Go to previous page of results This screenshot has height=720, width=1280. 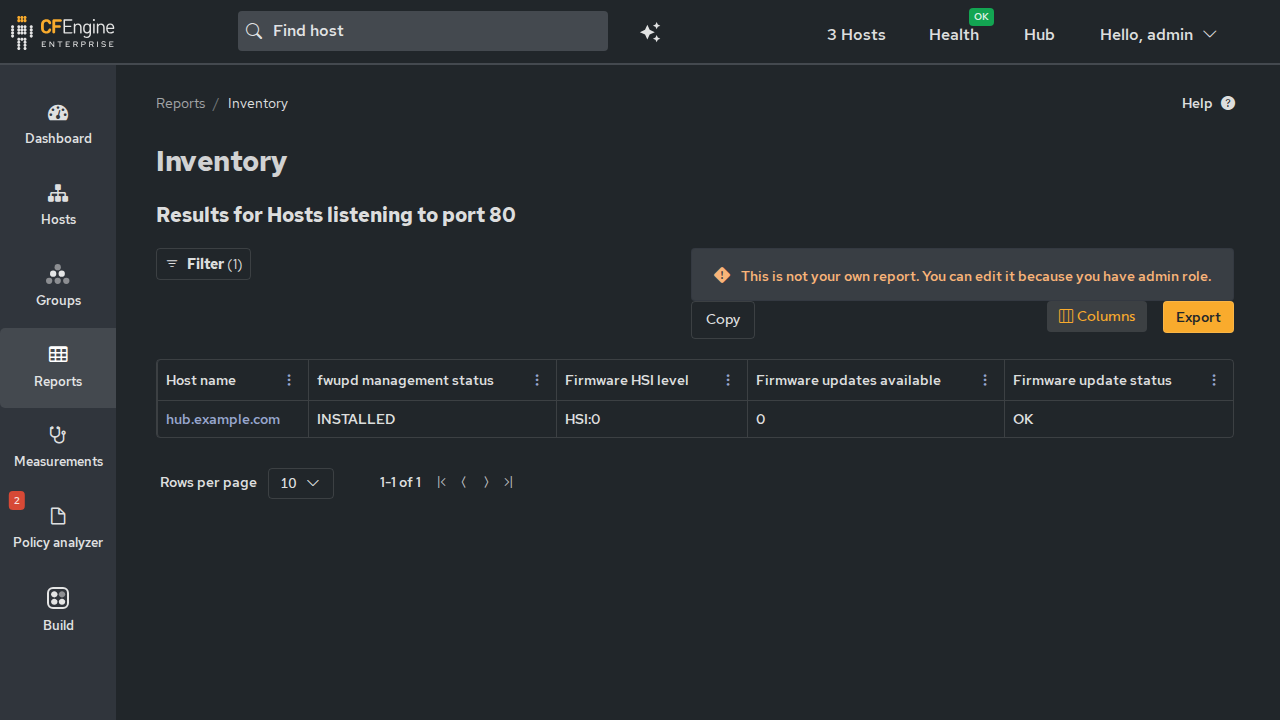click(x=464, y=482)
